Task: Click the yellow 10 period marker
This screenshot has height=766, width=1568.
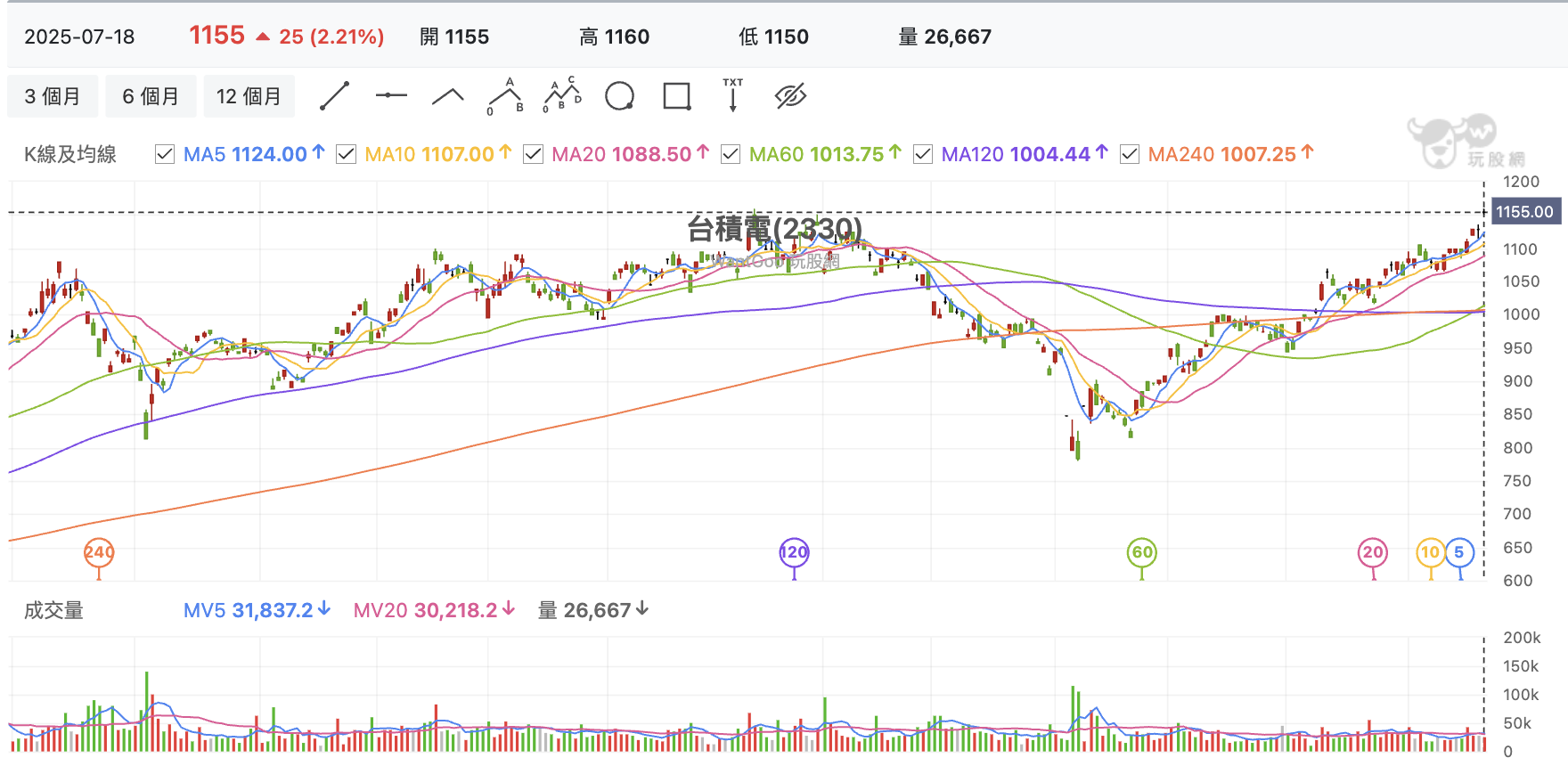Action: [1431, 552]
